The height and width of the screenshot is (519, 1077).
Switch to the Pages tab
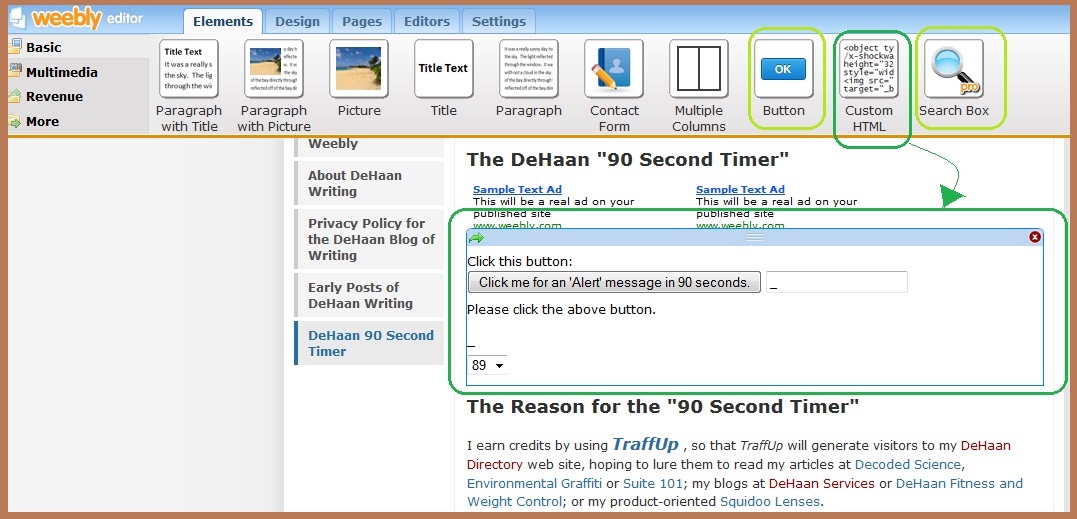362,21
